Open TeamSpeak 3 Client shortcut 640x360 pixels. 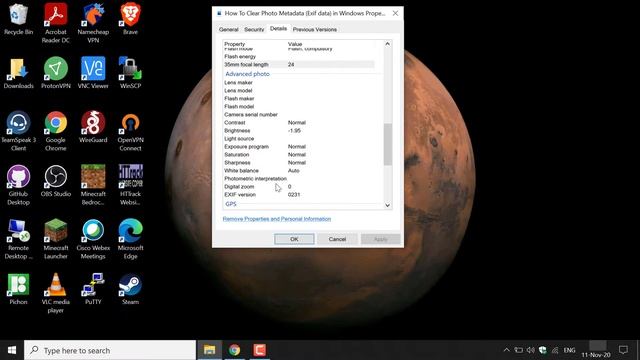(18, 131)
